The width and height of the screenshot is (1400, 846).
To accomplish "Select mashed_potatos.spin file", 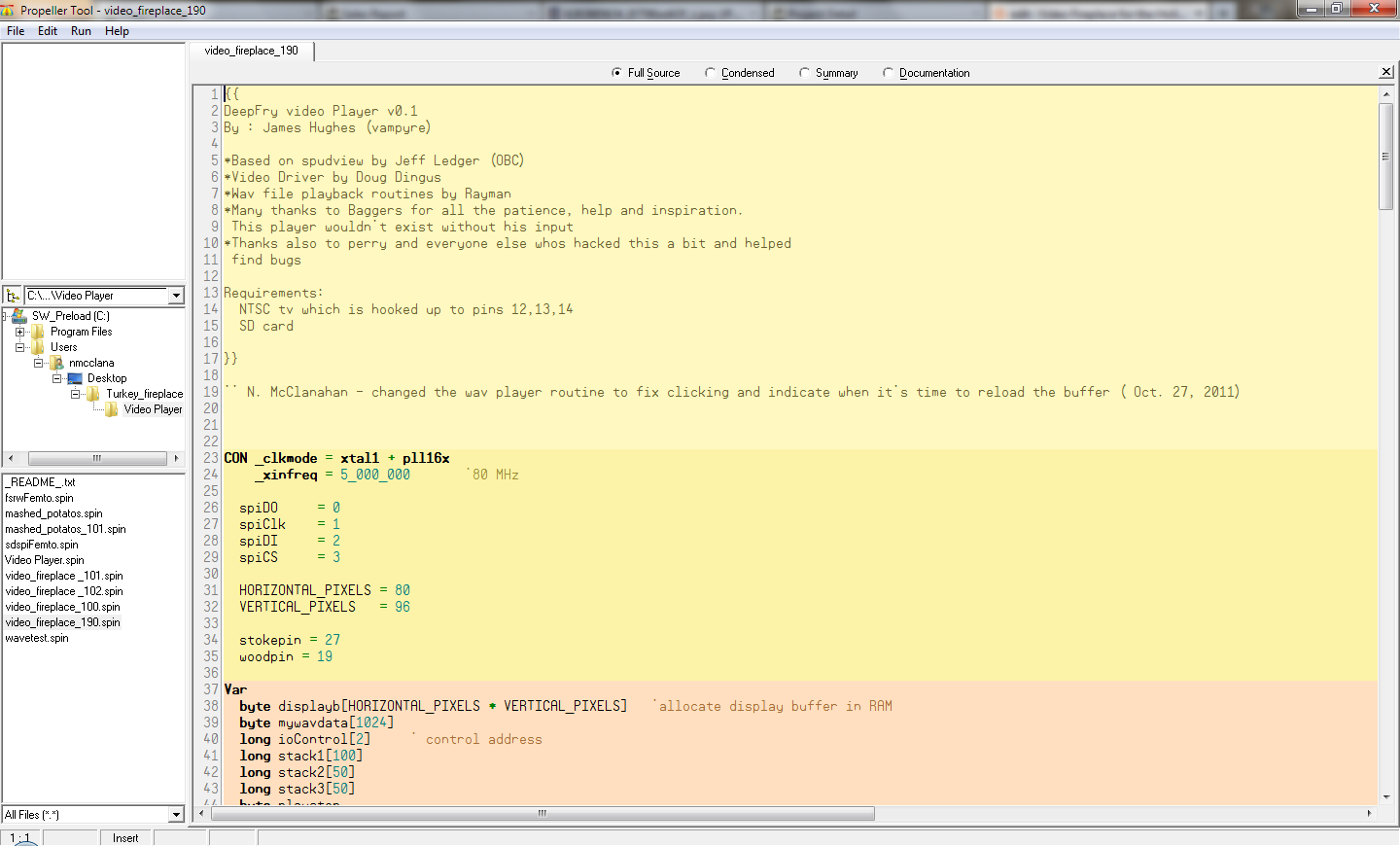I will tap(53, 513).
